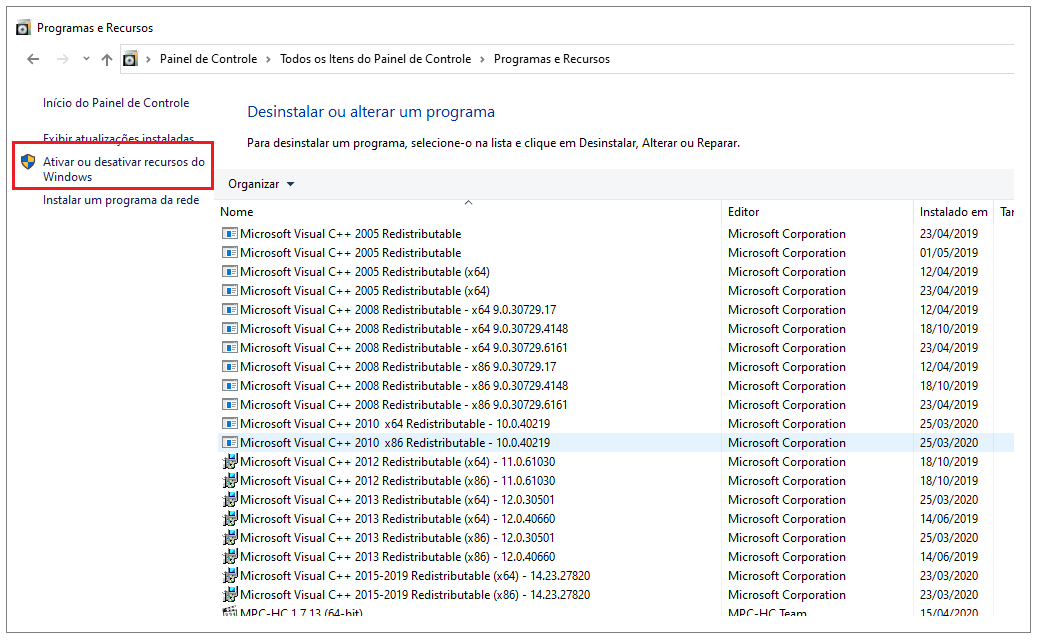Click the Programas e Recursos breadcrumb
This screenshot has height=640, width=1037.
pyautogui.click(x=552, y=59)
